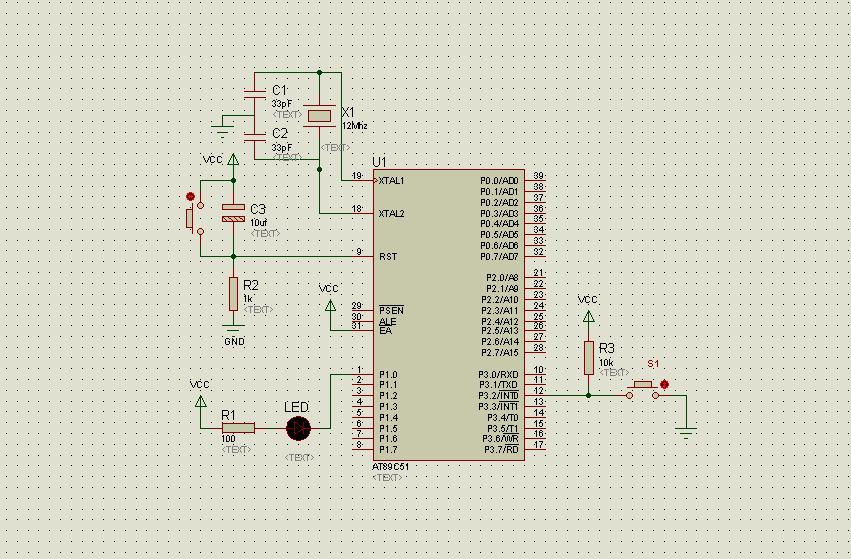Screen dimensions: 851x559
Task: Click the EA pin label
Action: (x=385, y=331)
